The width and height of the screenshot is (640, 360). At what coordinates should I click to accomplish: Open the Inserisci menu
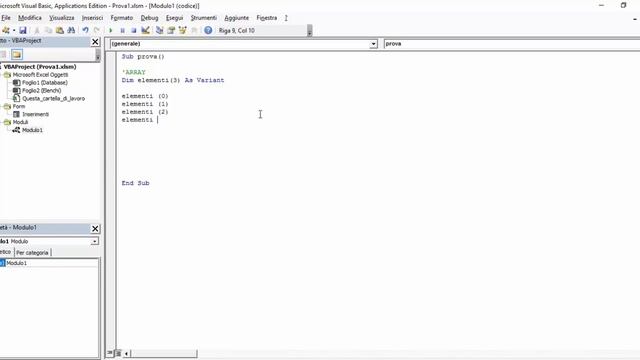click(92, 18)
